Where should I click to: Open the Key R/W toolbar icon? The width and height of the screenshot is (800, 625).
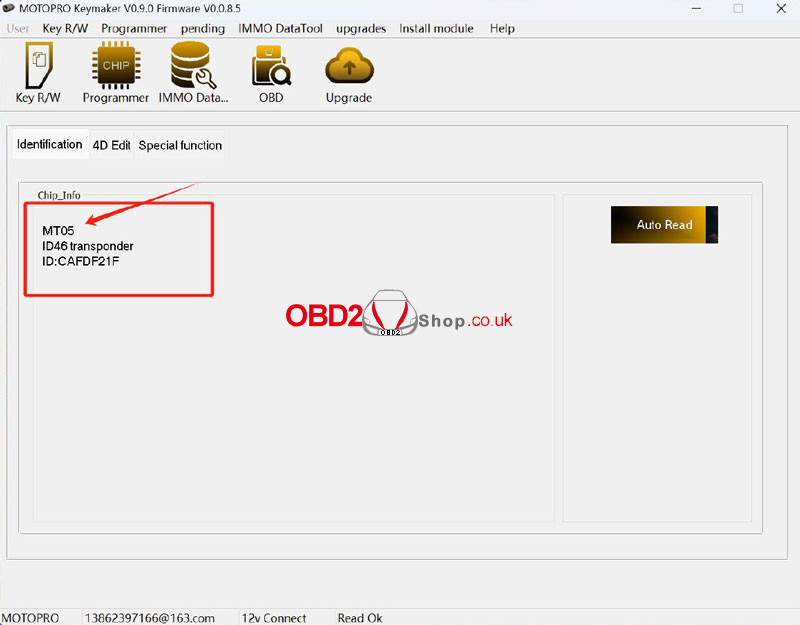(38, 72)
